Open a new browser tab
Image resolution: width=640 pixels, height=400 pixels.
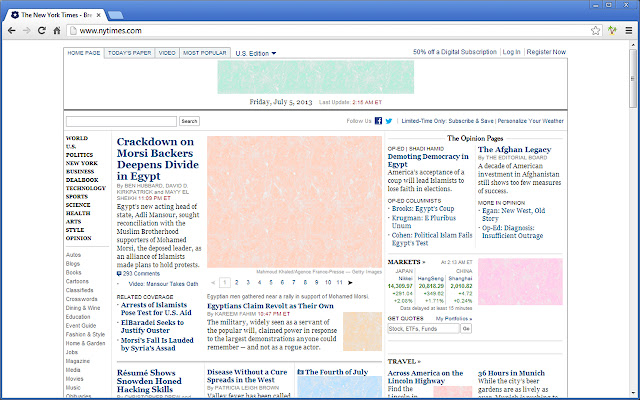click(116, 15)
